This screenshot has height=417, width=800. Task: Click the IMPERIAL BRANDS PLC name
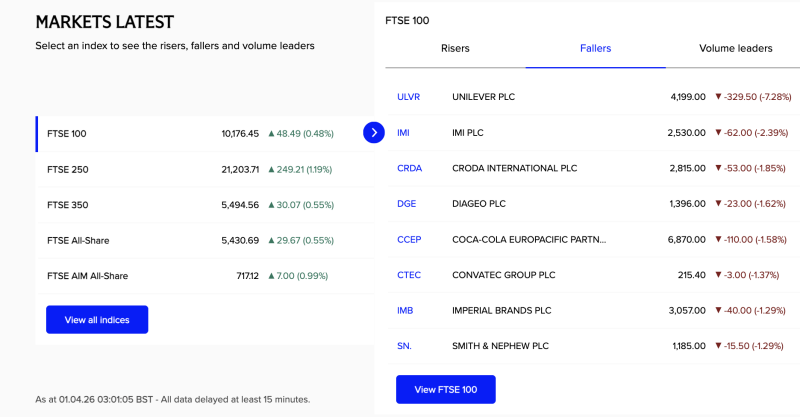pos(502,310)
